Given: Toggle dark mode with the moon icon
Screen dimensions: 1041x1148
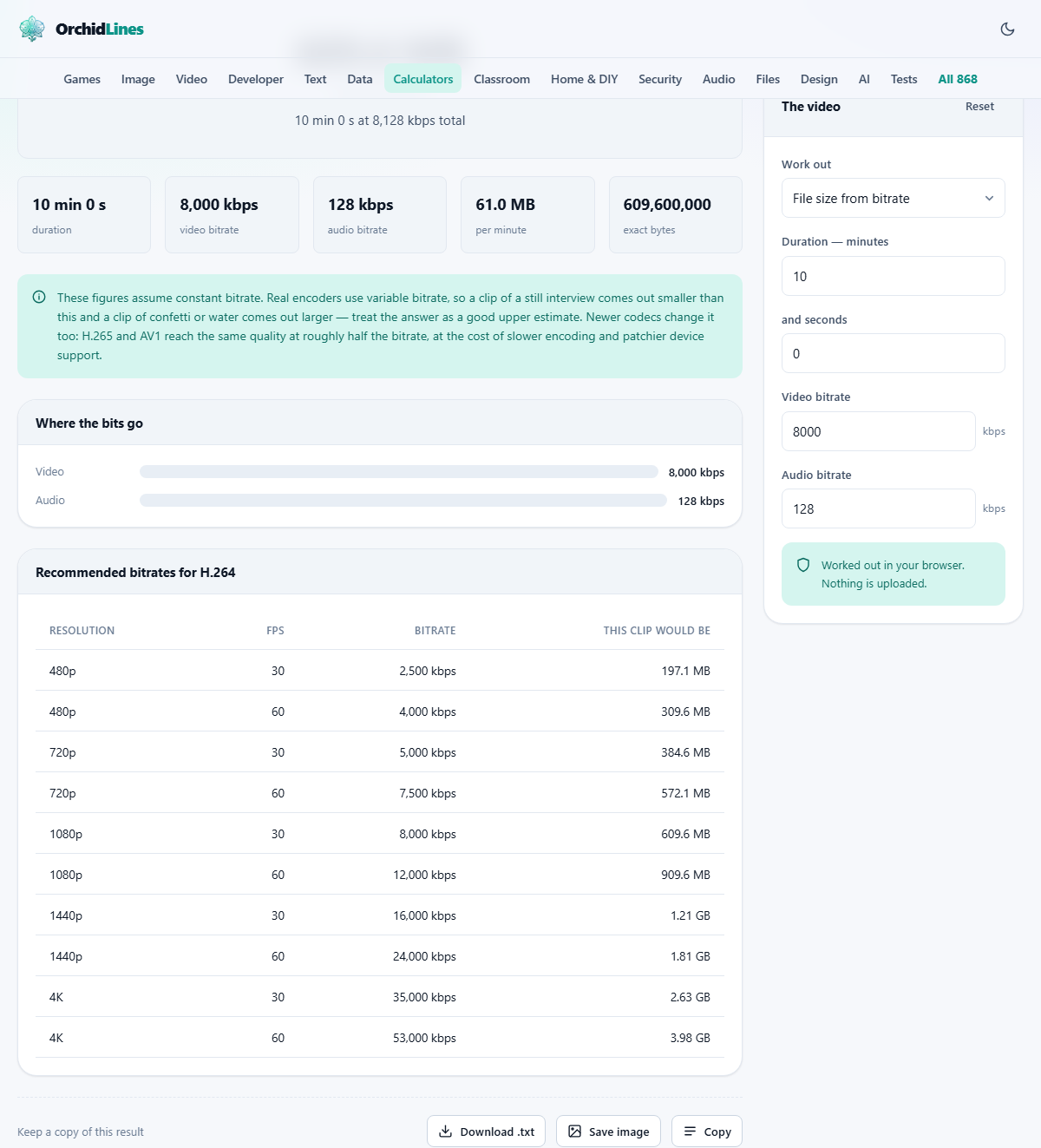Looking at the screenshot, I should [x=1007, y=29].
